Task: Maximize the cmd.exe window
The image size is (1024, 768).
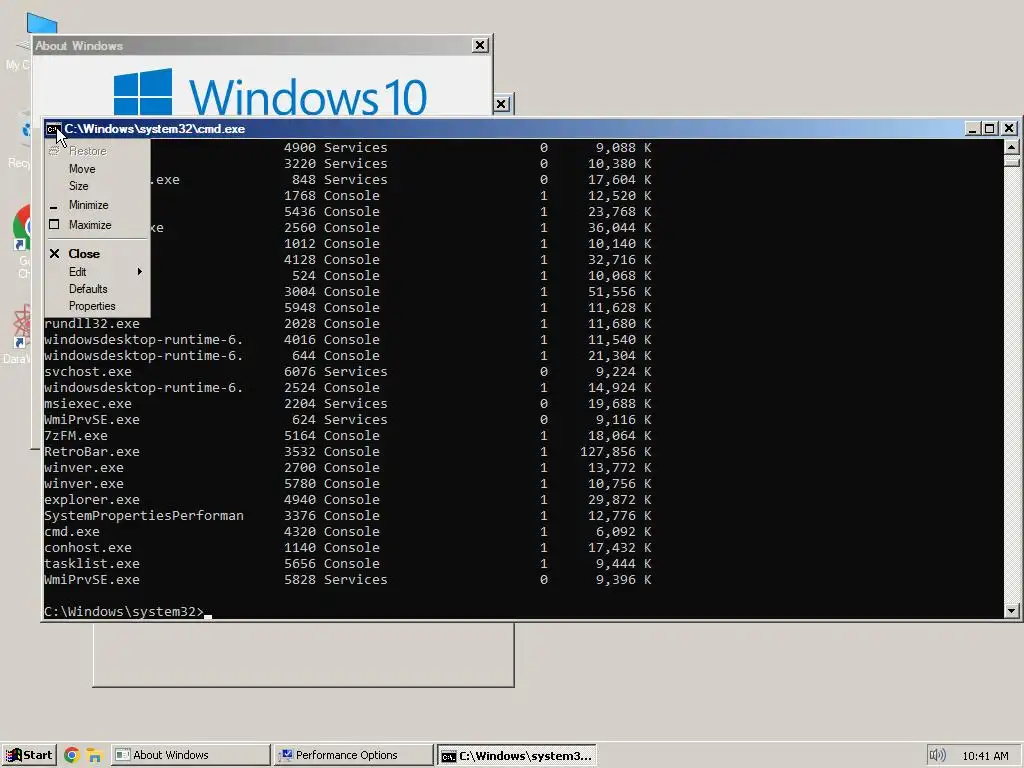Action: tap(990, 129)
